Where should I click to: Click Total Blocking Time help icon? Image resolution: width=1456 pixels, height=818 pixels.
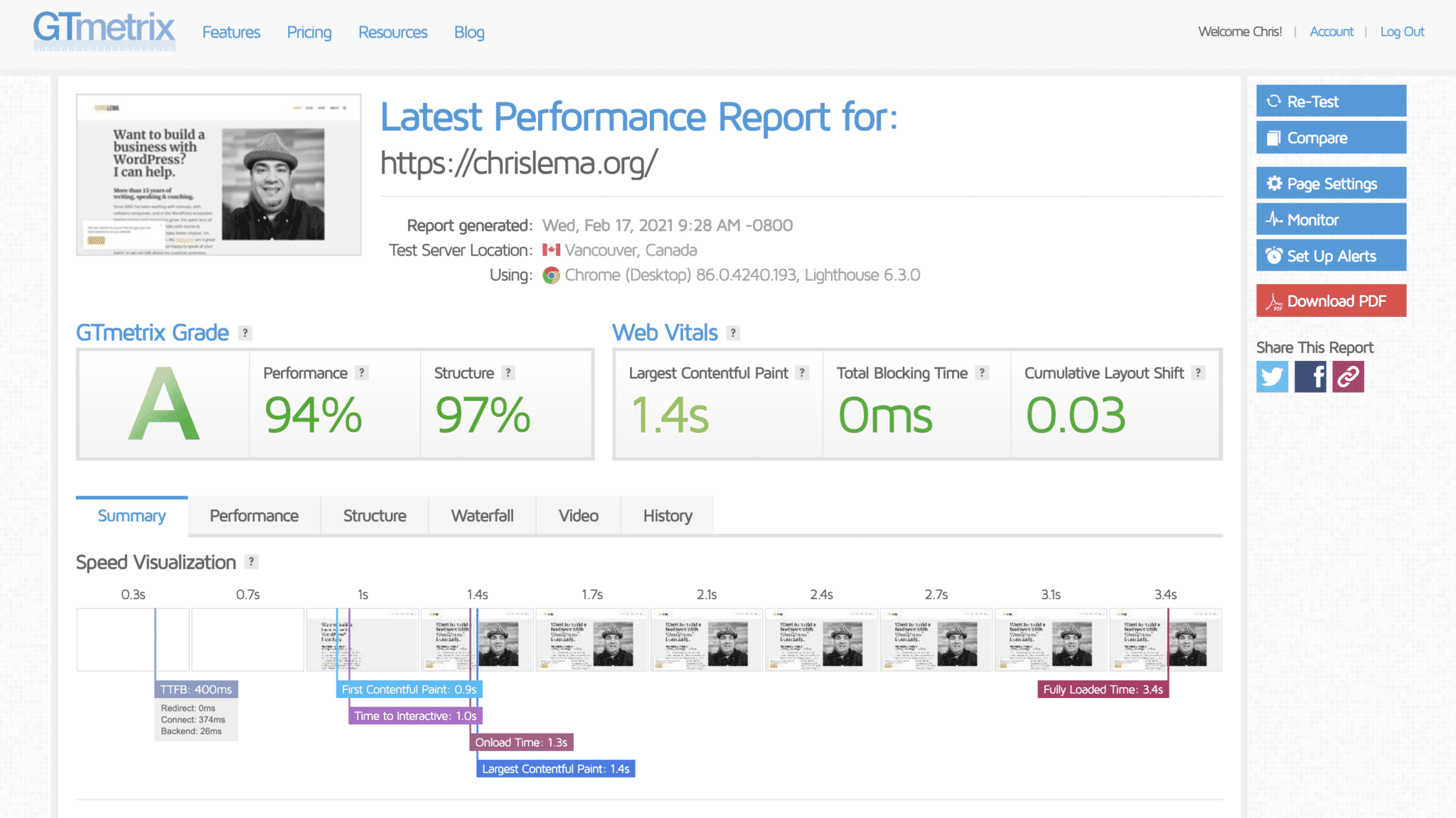pyautogui.click(x=982, y=372)
